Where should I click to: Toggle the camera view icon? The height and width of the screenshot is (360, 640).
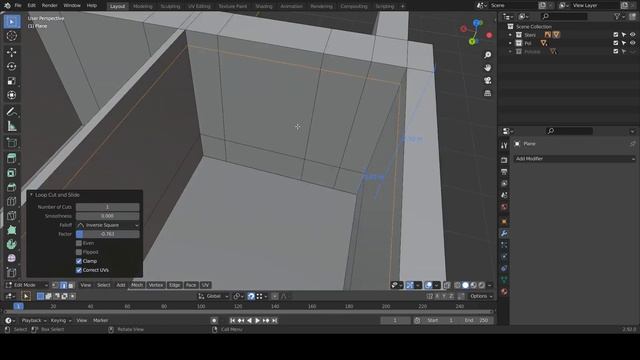coord(487,80)
